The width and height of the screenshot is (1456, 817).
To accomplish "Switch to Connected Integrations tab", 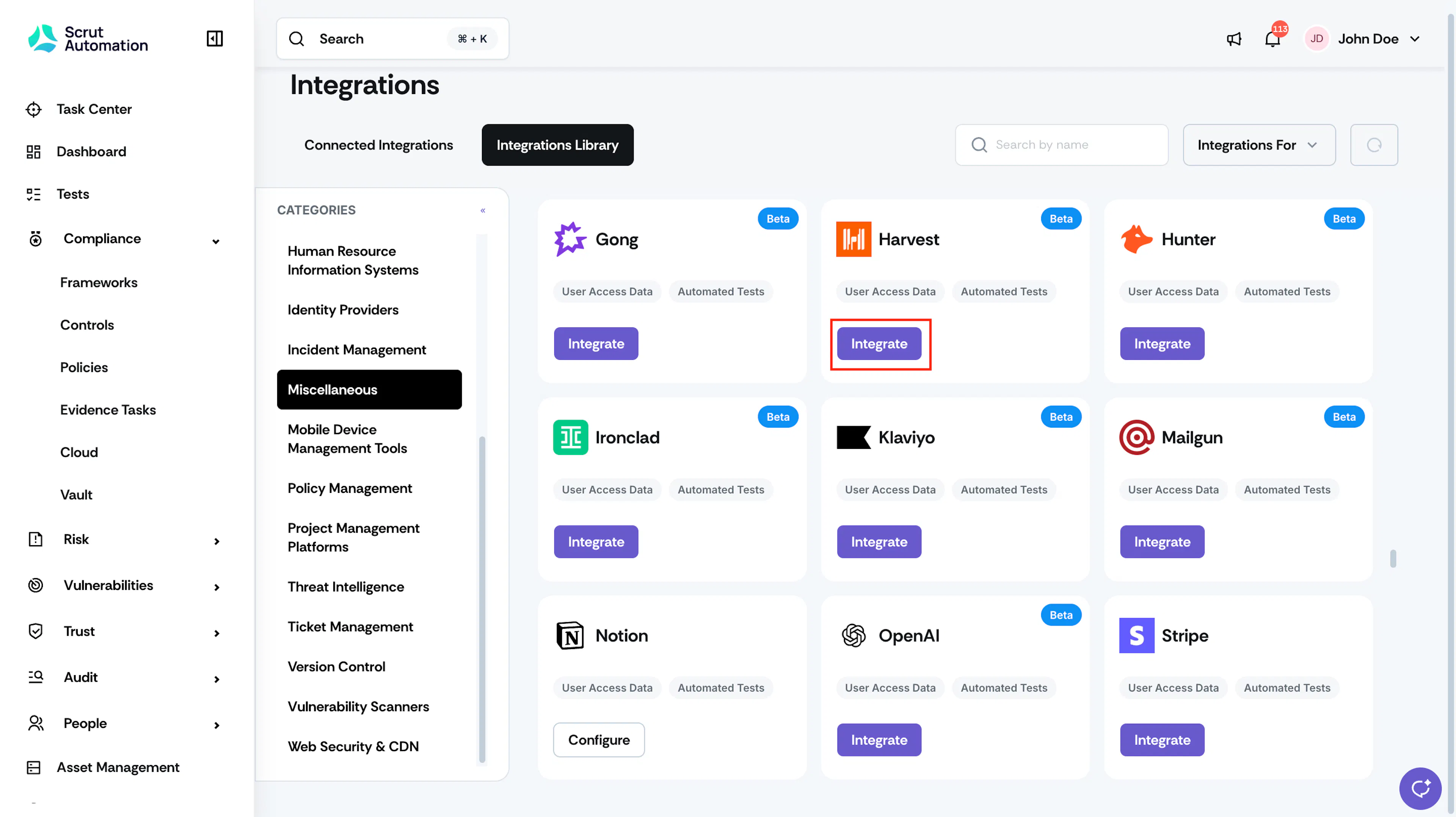I will pyautogui.click(x=379, y=145).
